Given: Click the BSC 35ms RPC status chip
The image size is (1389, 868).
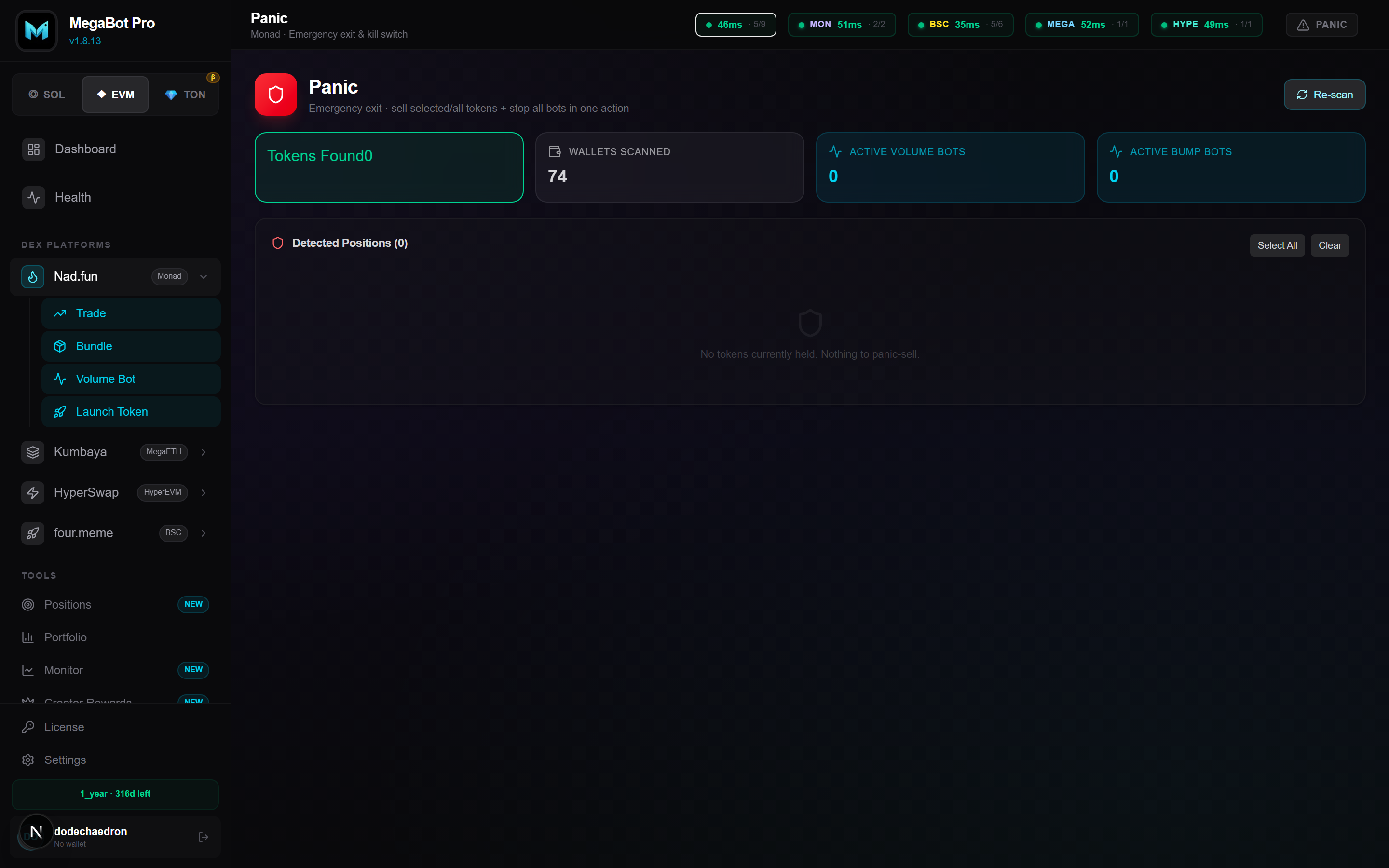Looking at the screenshot, I should 960,25.
